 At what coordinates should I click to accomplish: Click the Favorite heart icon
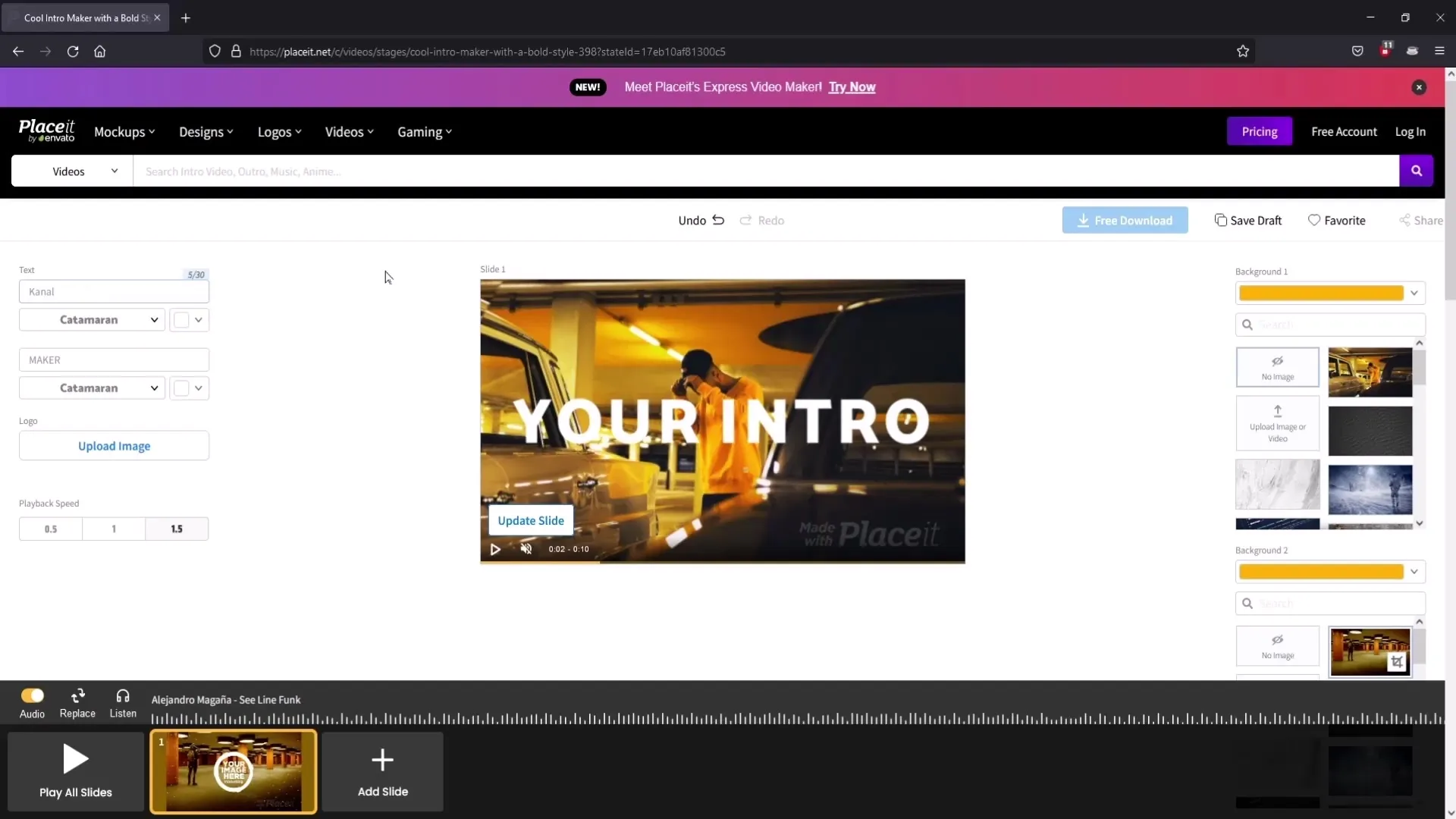coord(1314,220)
